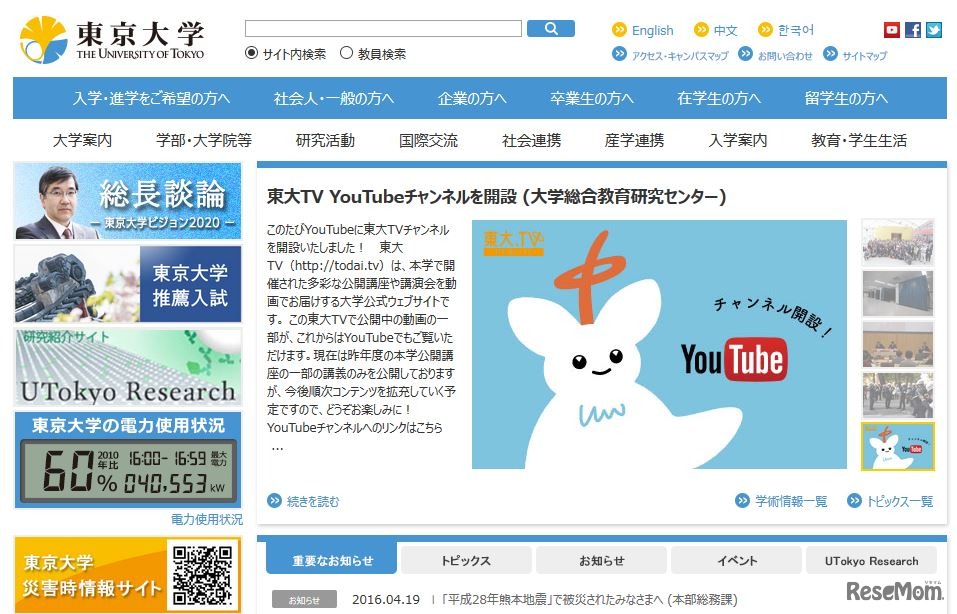Image resolution: width=957 pixels, height=614 pixels.
Task: Click the arrow icon beside アクセス・キャンパスマップ
Action: click(x=619, y=54)
